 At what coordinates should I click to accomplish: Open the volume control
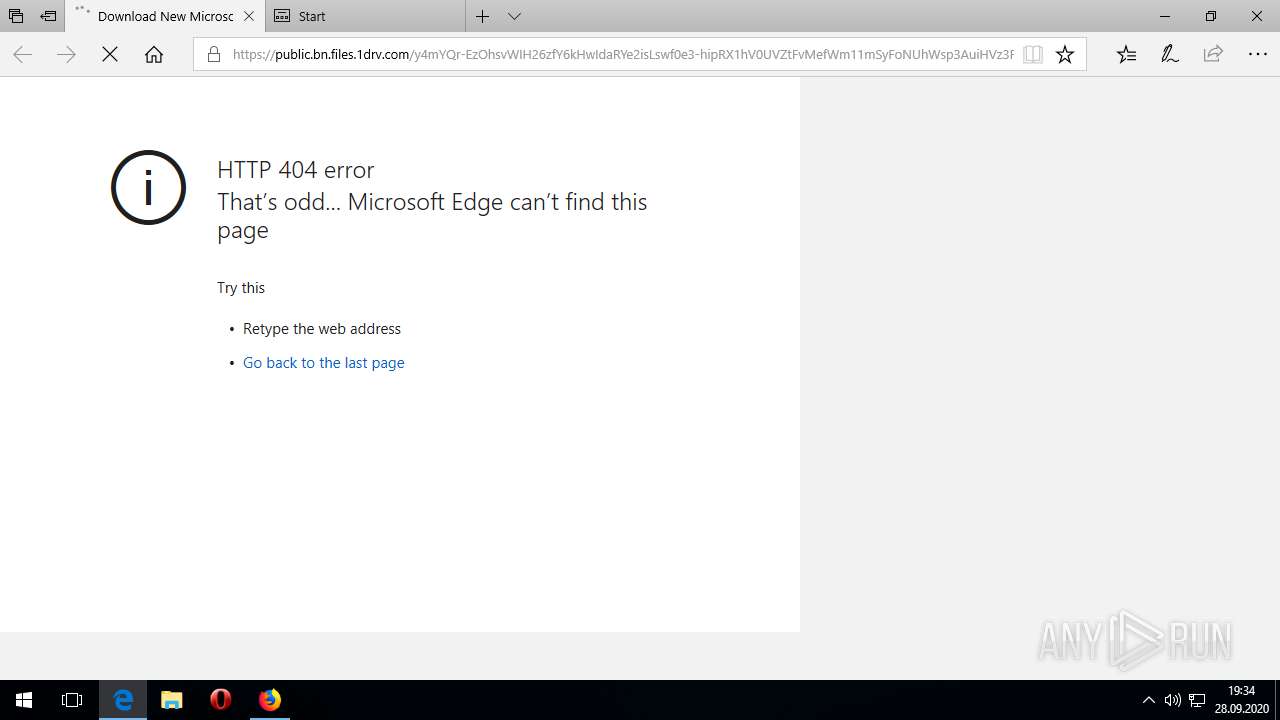tap(1172, 700)
